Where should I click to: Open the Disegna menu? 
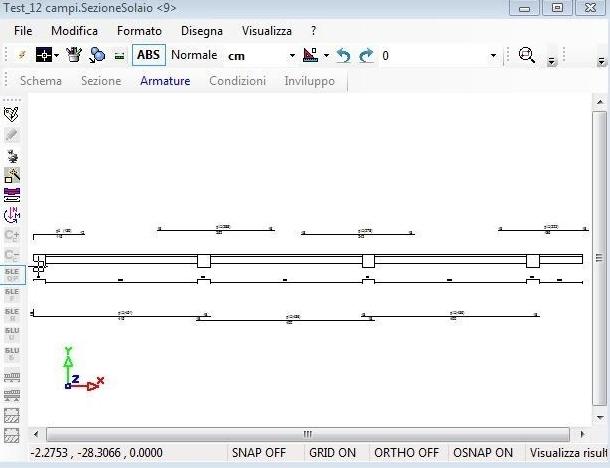[201, 31]
